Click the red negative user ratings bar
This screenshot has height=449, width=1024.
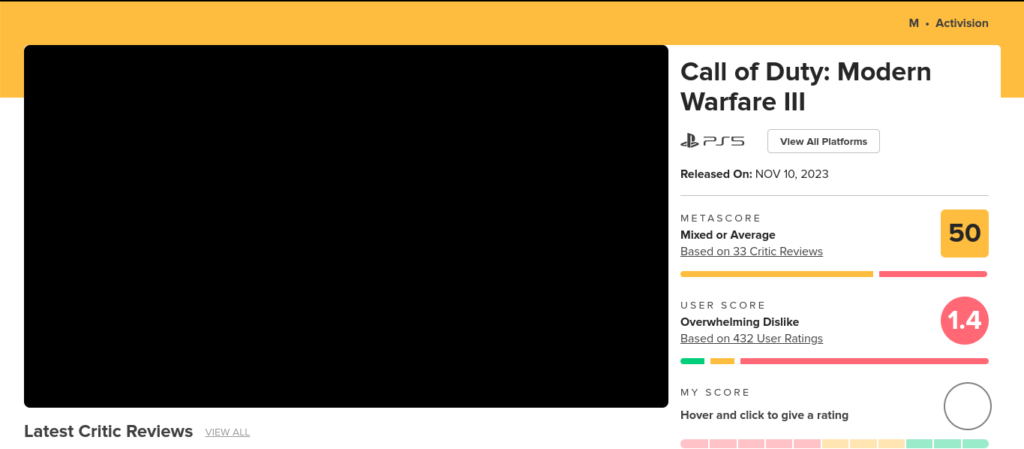[x=864, y=361]
